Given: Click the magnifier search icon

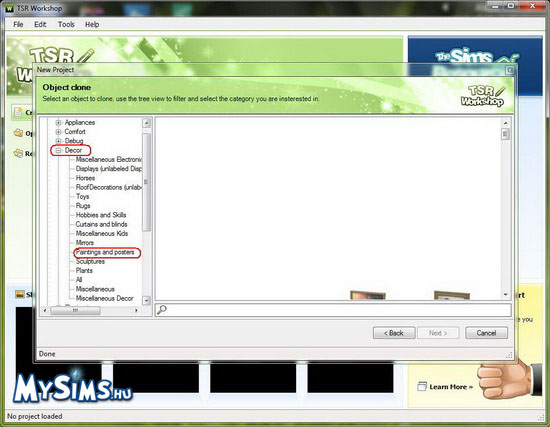Looking at the screenshot, I should point(162,310).
